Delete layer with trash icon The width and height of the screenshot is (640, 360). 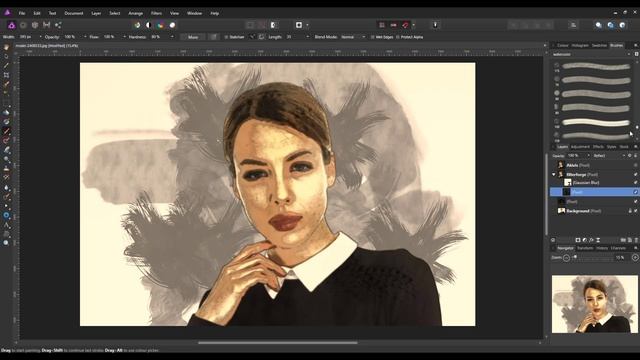[636, 240]
